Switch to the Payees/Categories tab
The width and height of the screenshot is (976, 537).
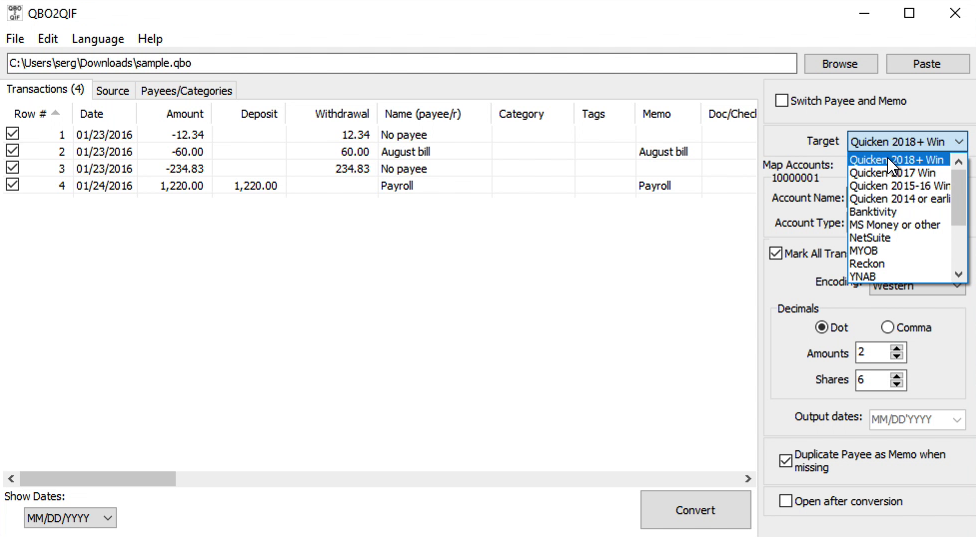click(x=186, y=91)
